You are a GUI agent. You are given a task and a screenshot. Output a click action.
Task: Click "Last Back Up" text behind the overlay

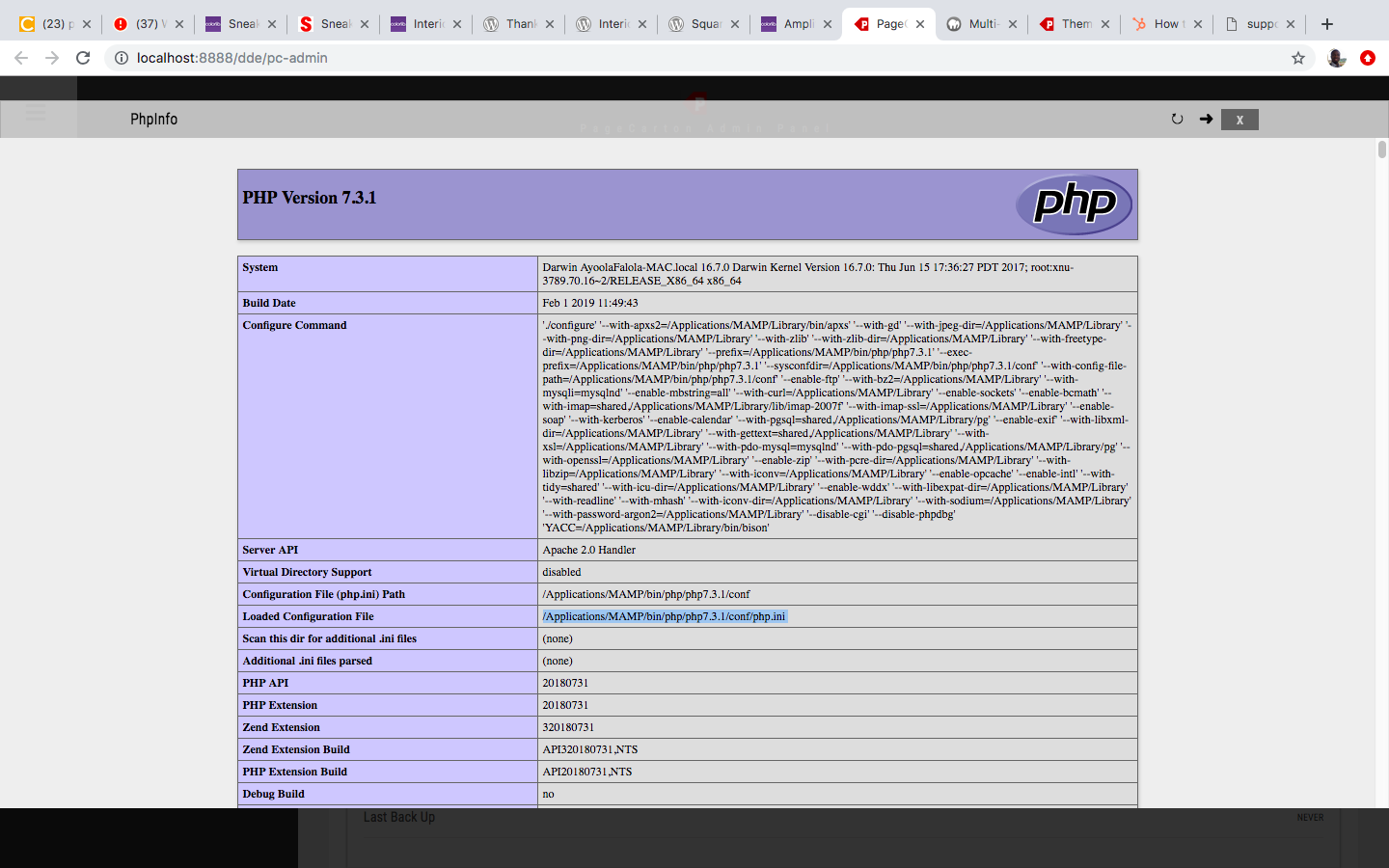tap(399, 817)
